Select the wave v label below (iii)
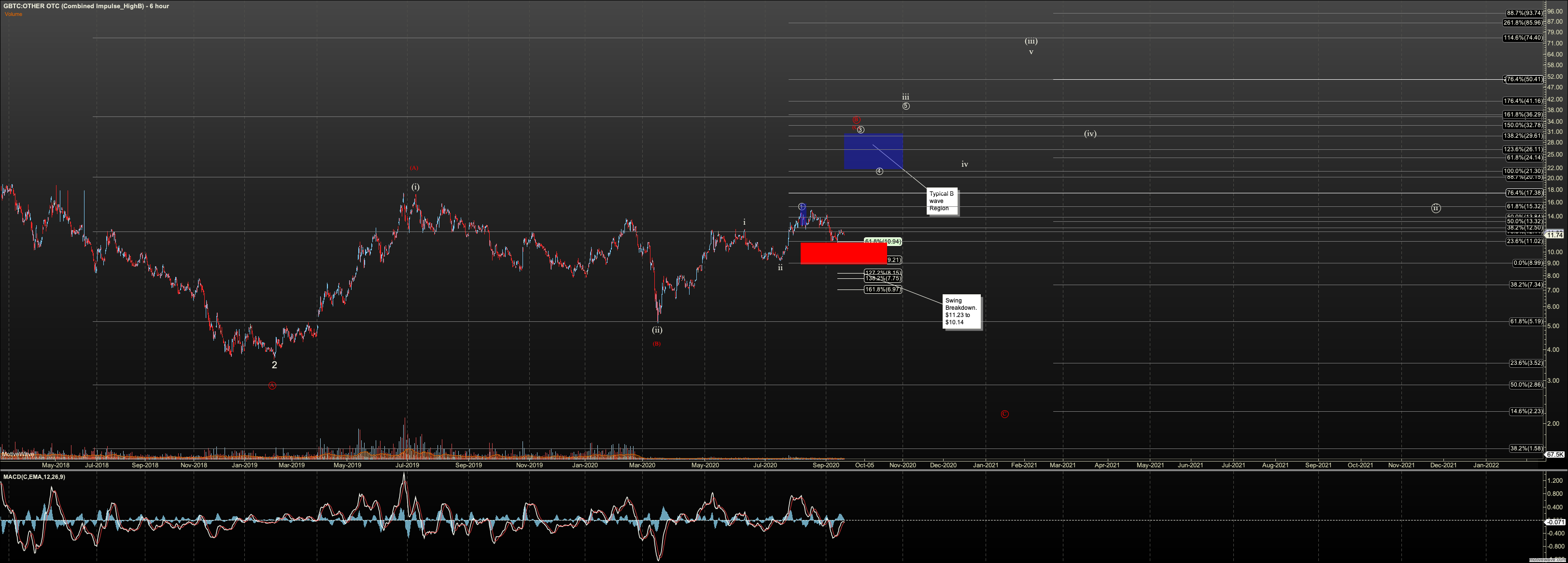This screenshot has width=1568, height=563. (1031, 52)
